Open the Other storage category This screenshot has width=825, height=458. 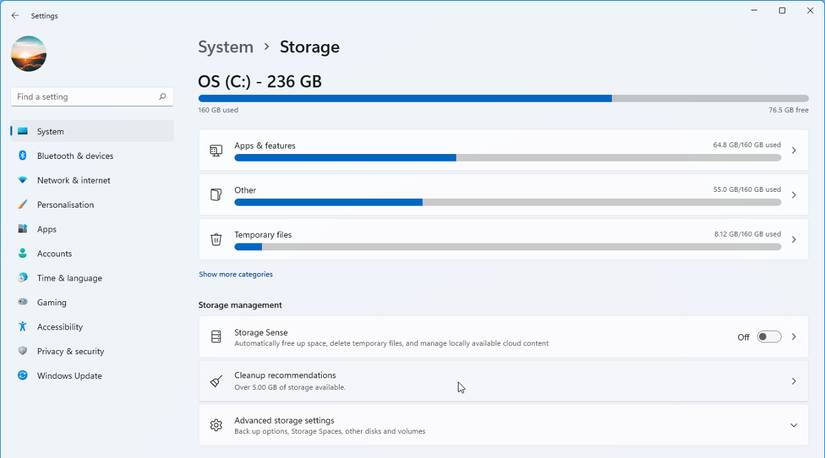[x=504, y=195]
